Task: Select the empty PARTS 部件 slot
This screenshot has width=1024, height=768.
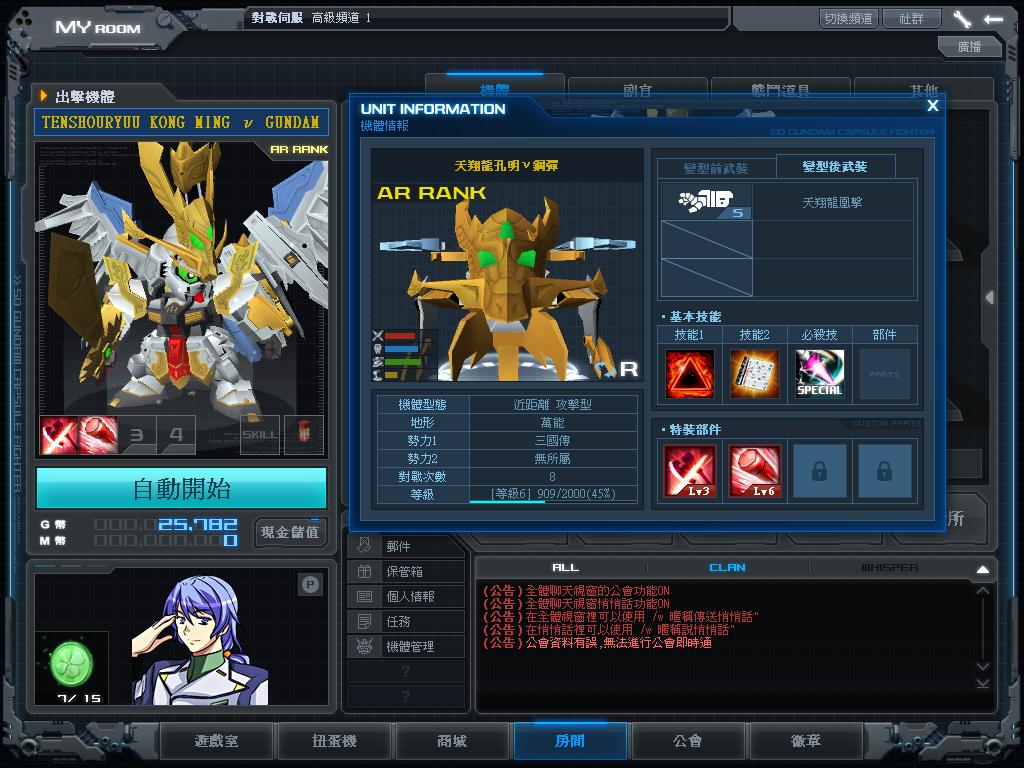Action: click(x=884, y=374)
